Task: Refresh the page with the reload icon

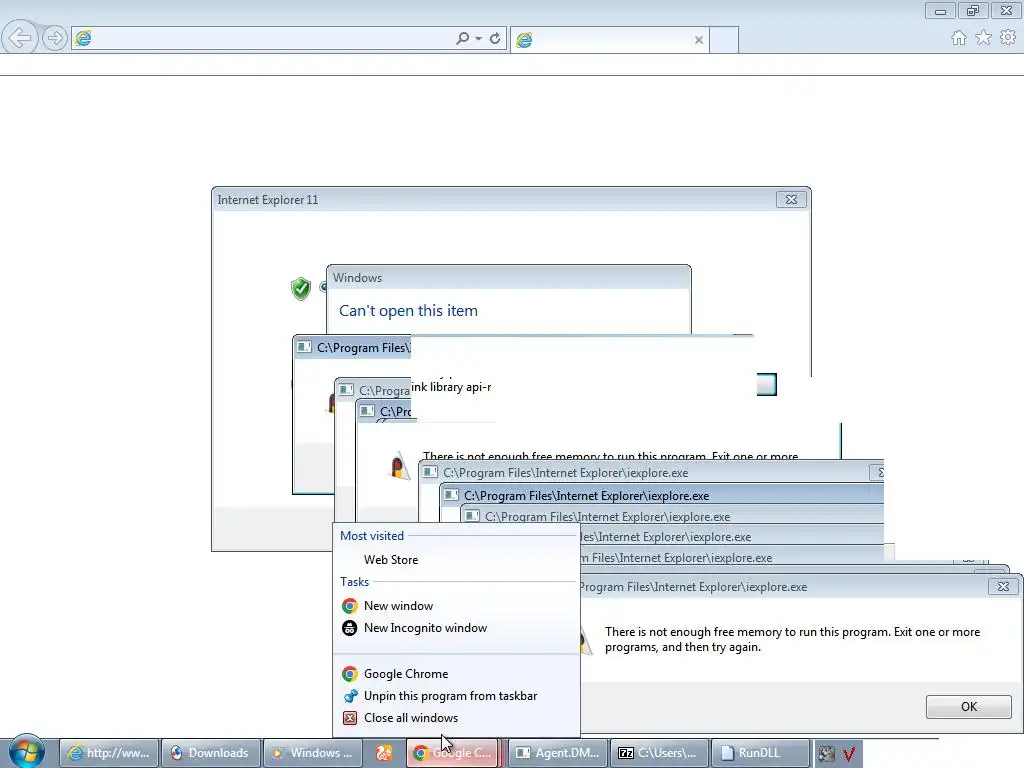Action: tap(495, 39)
